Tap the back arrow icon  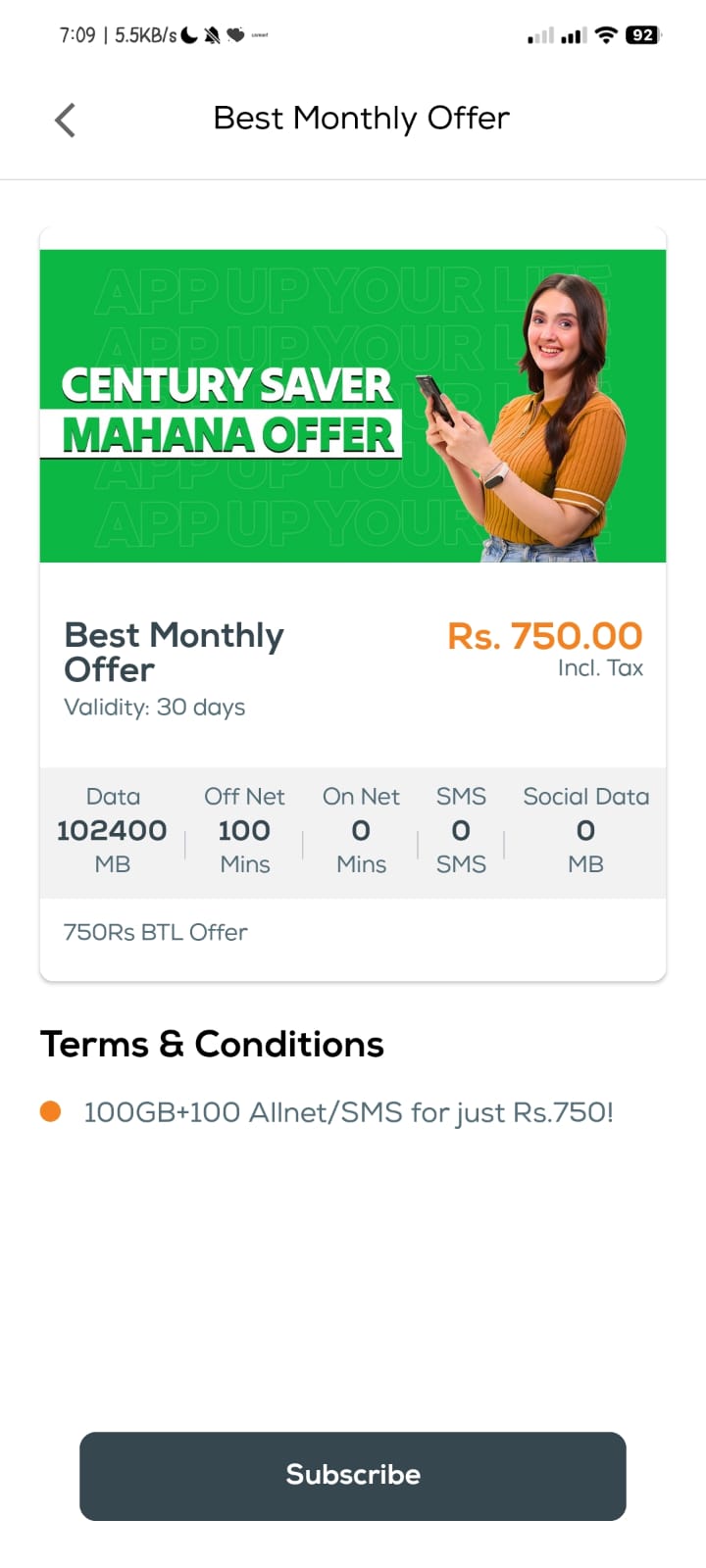click(65, 121)
